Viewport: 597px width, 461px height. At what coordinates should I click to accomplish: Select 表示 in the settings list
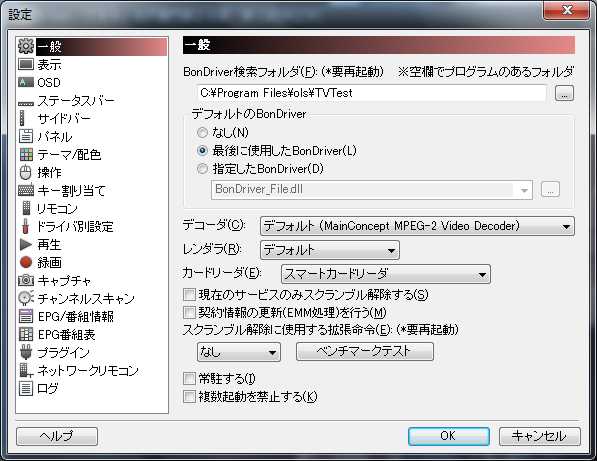coord(49,64)
